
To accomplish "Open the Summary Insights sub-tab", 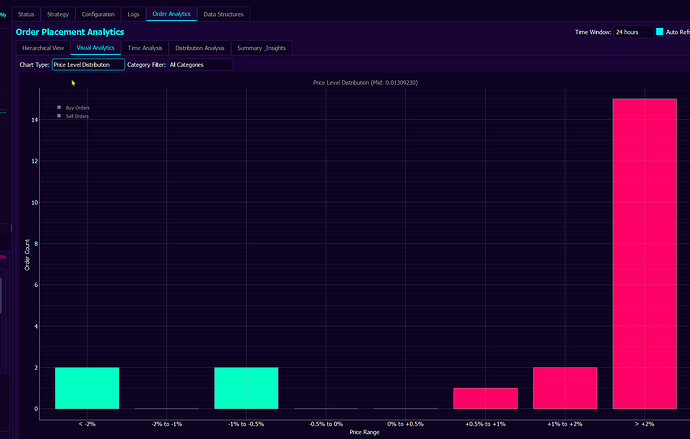I will tap(259, 48).
